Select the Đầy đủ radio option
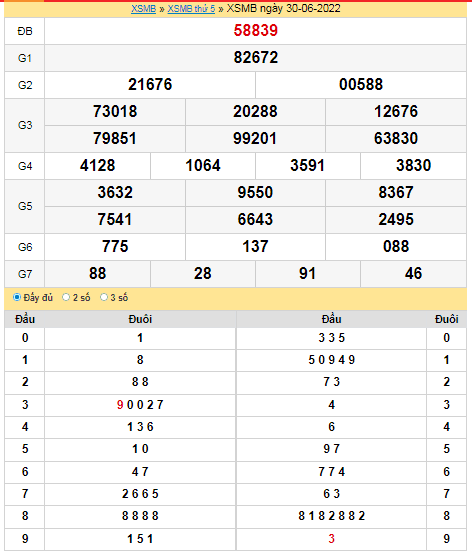The width and height of the screenshot is (472, 555). click(17, 297)
